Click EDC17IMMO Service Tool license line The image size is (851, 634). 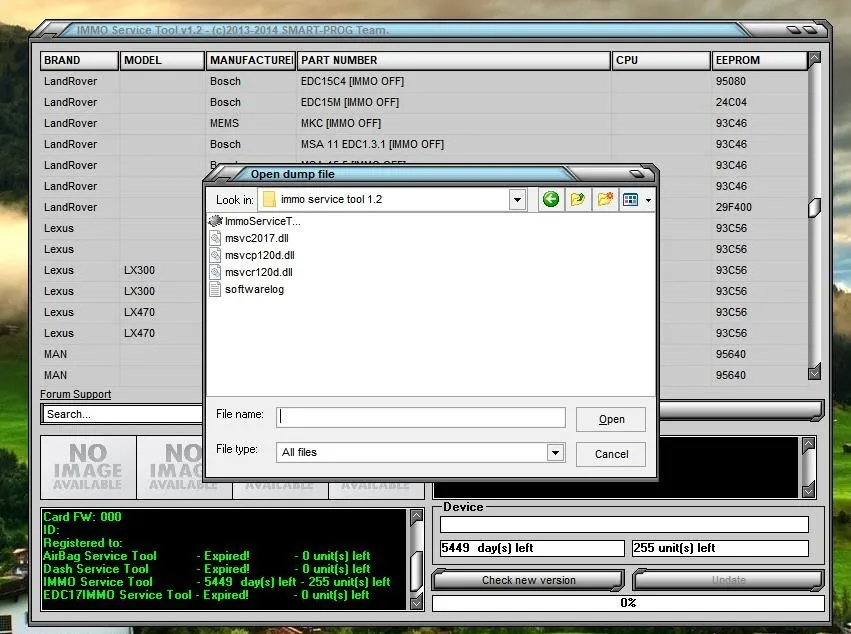click(207, 595)
